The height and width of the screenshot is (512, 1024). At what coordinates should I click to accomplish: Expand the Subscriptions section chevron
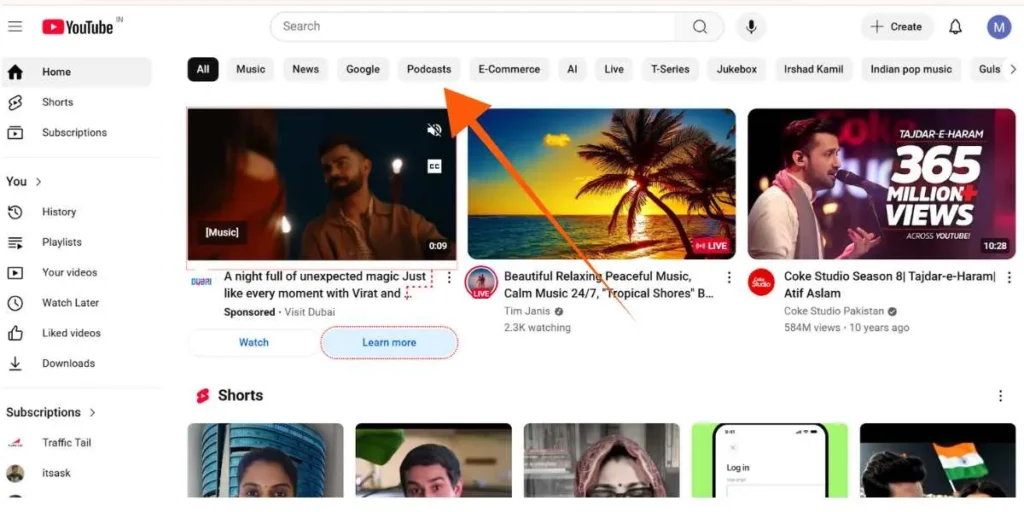pyautogui.click(x=93, y=412)
